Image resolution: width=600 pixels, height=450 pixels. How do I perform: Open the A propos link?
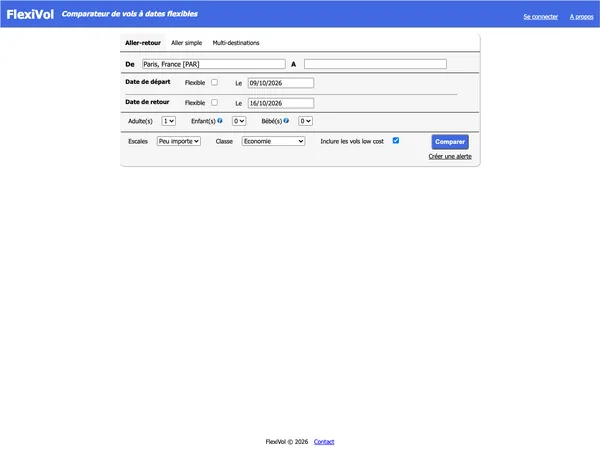582,16
